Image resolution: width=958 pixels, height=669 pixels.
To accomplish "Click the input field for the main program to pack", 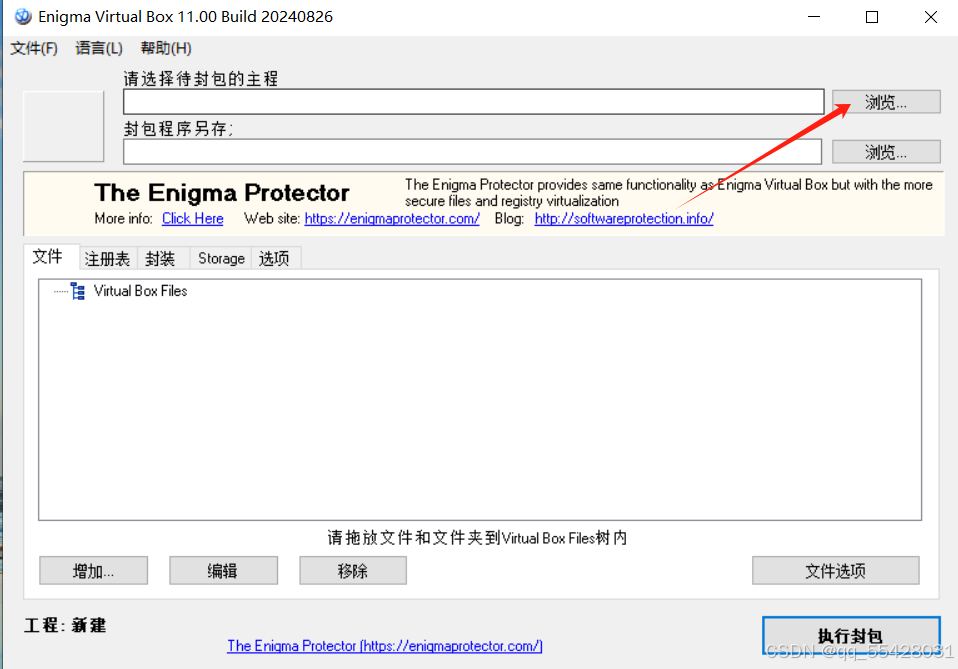I will click(x=474, y=101).
